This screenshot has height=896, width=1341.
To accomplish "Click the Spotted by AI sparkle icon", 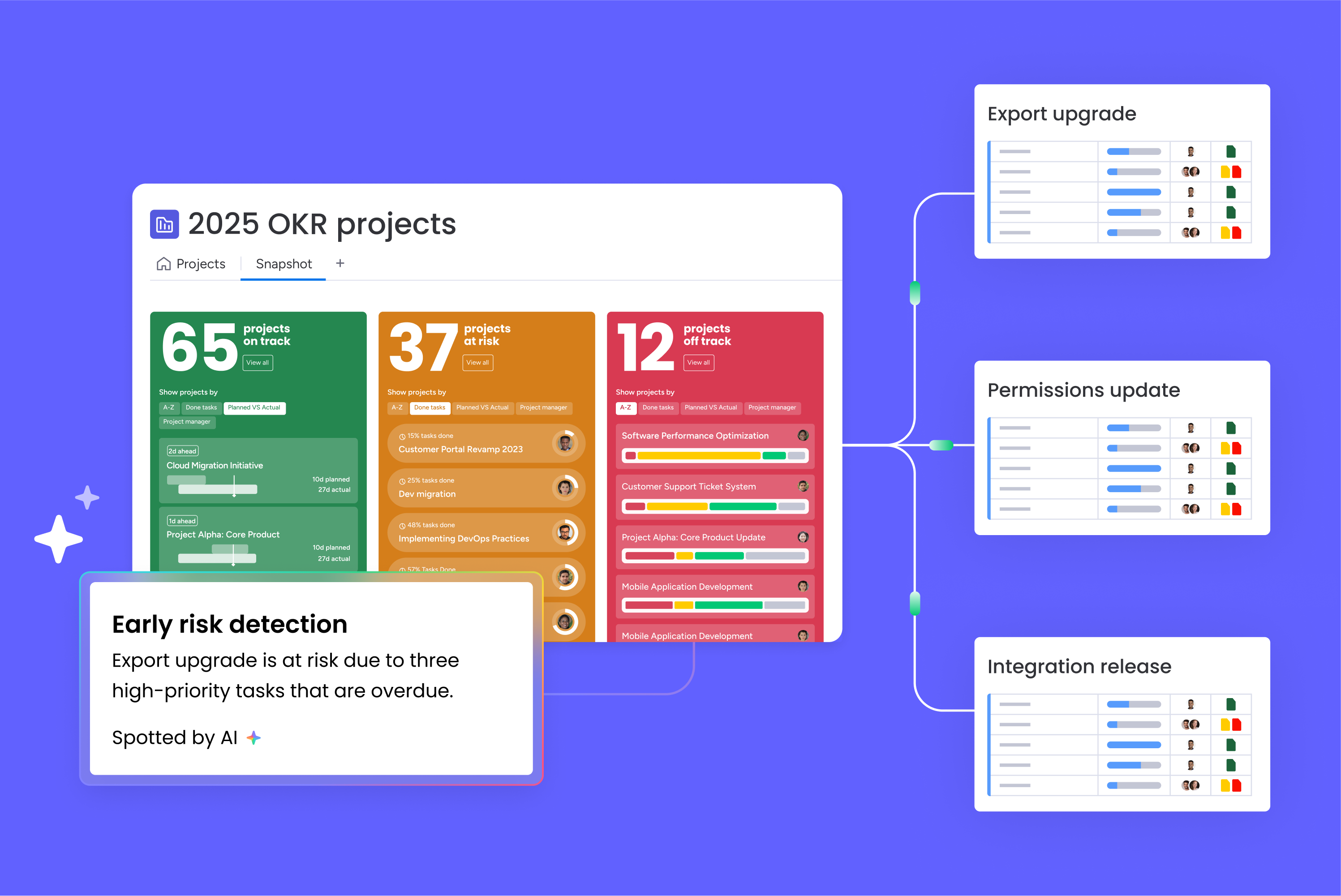I will point(253,738).
